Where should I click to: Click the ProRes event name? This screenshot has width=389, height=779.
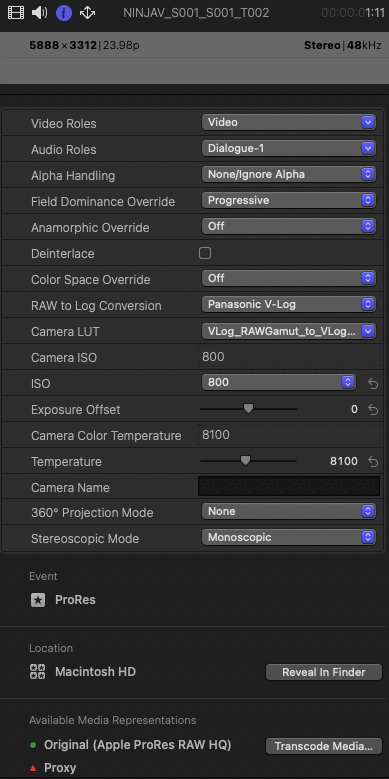[75, 600]
